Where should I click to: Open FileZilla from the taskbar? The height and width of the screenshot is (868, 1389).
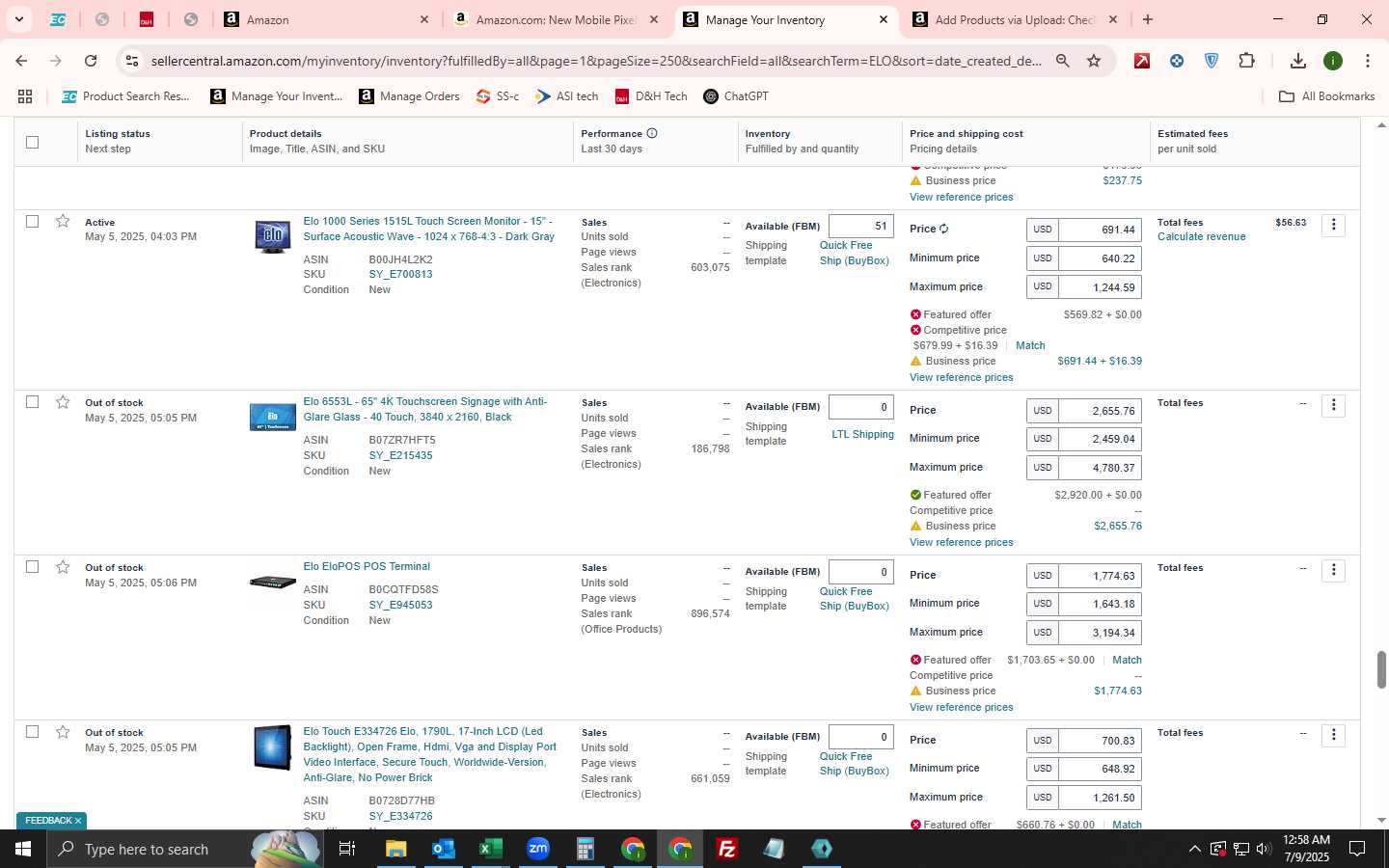click(x=727, y=849)
